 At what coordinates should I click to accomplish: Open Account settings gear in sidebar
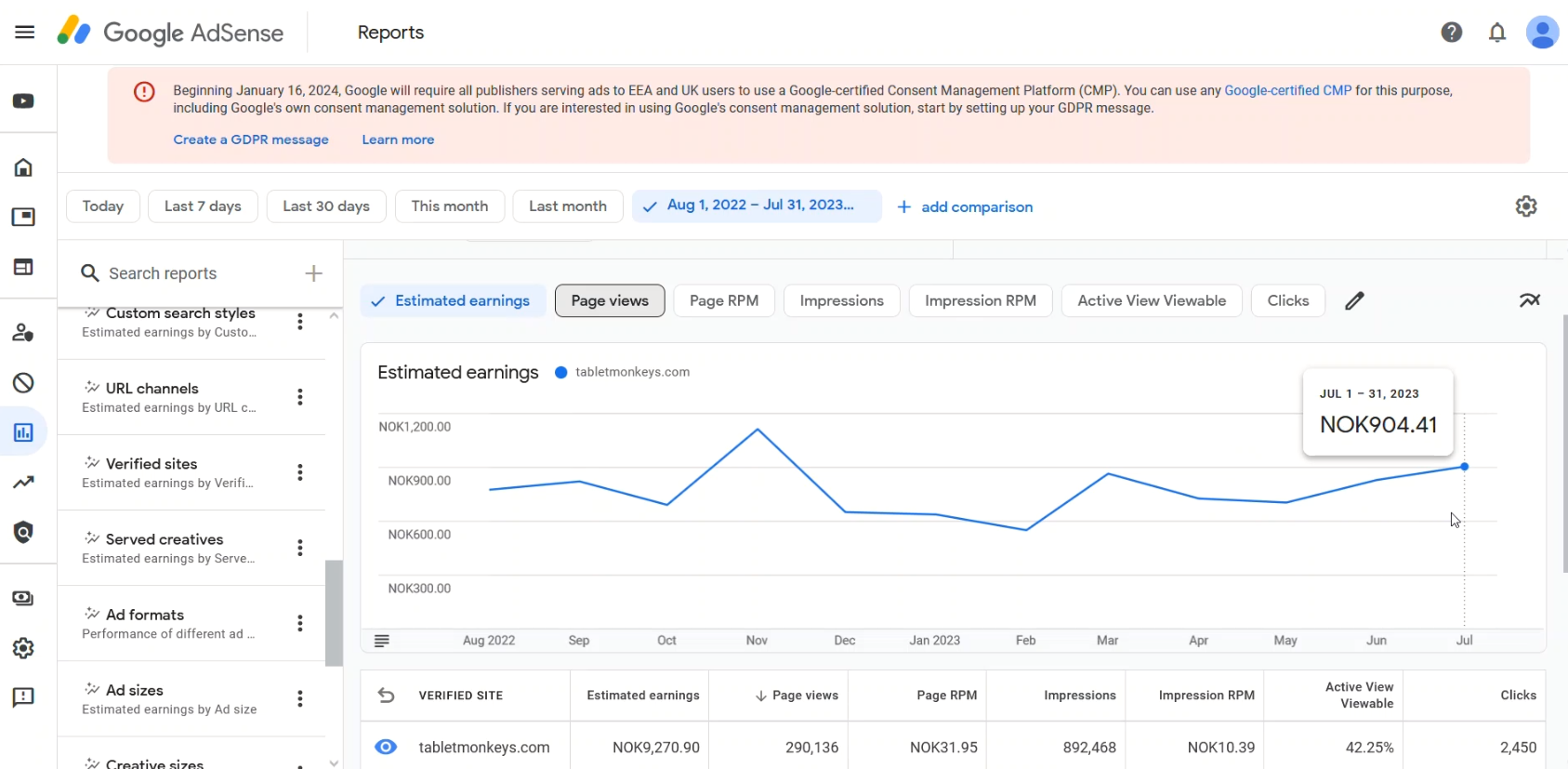23,648
